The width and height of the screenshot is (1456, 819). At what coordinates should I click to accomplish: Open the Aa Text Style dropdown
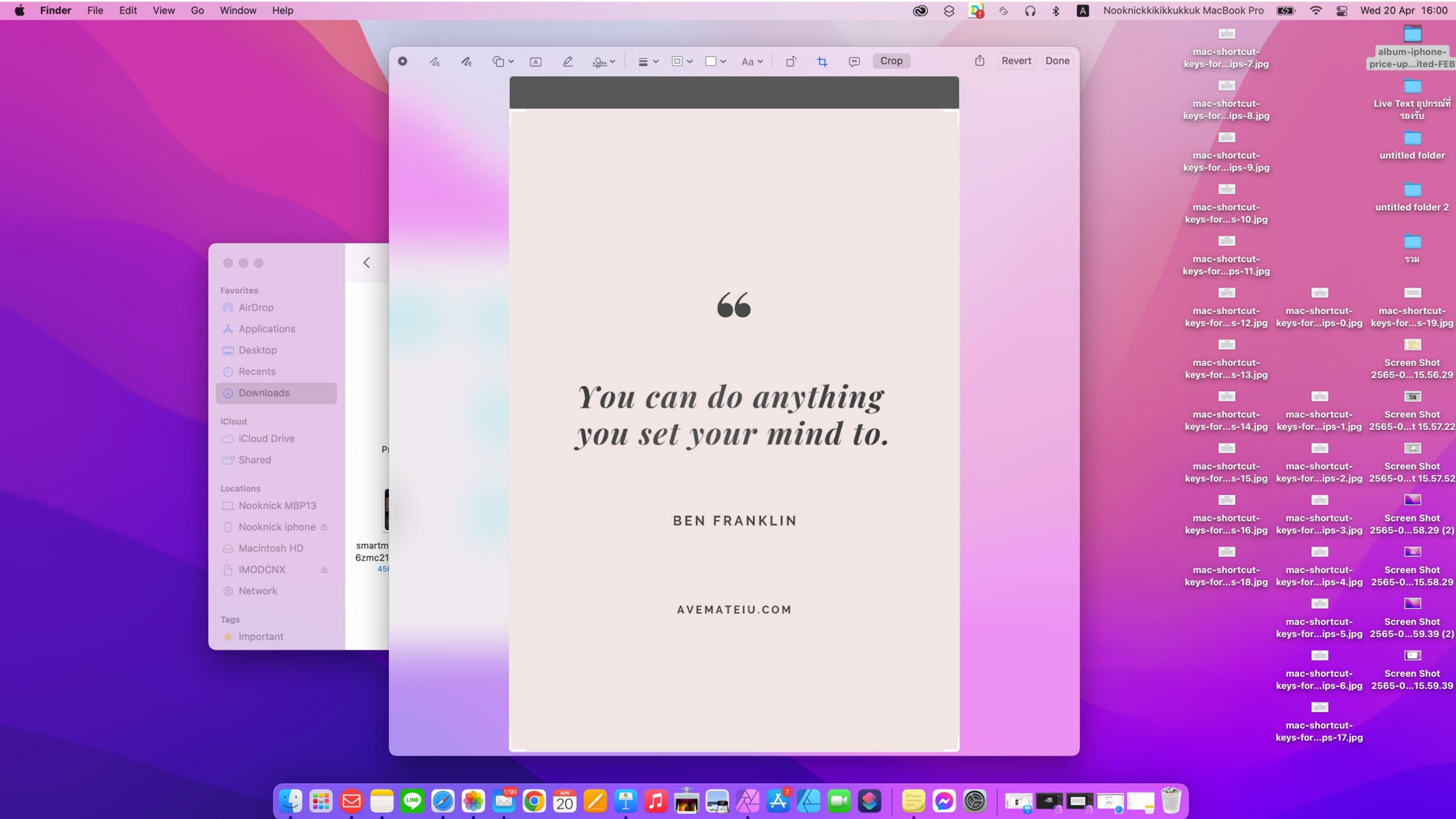click(752, 61)
